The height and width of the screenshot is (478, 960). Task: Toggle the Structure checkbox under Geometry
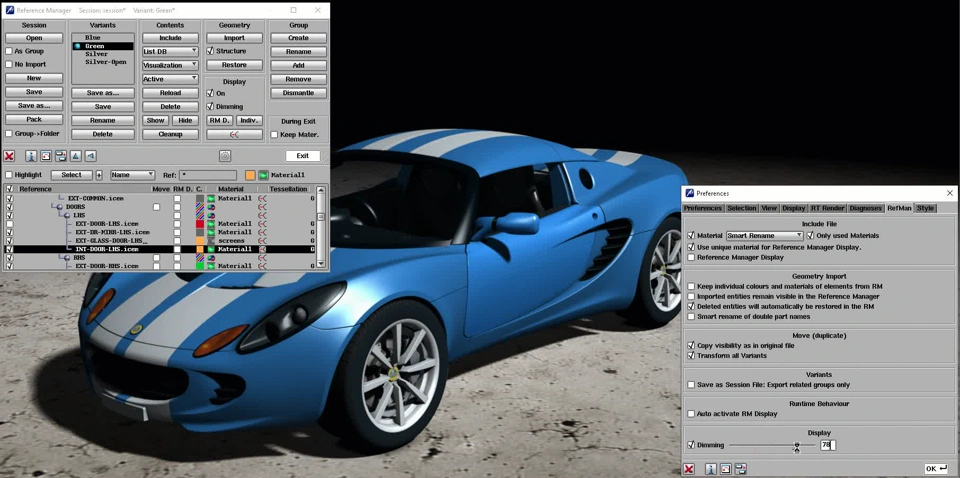point(210,51)
